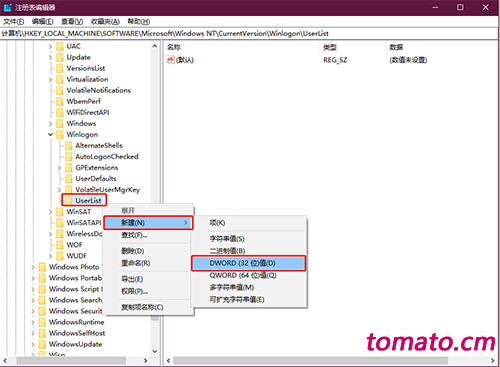The height and width of the screenshot is (367, 500).
Task: Select 项(K) in the New submenu
Action: 249,223
